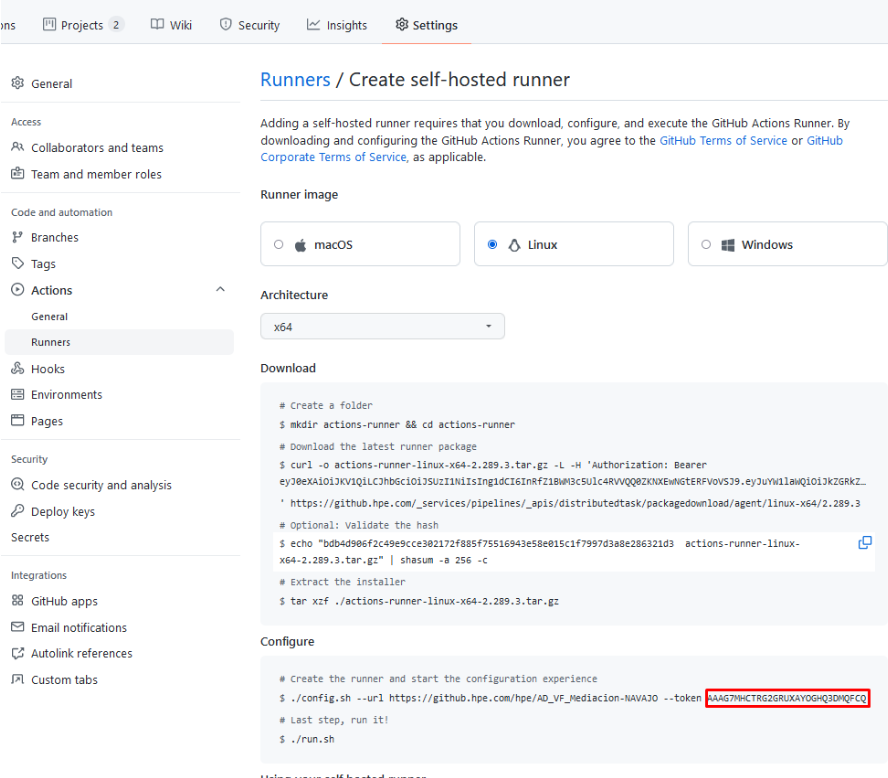
Task: Click the Email notifications envelope icon
Action: tap(18, 627)
